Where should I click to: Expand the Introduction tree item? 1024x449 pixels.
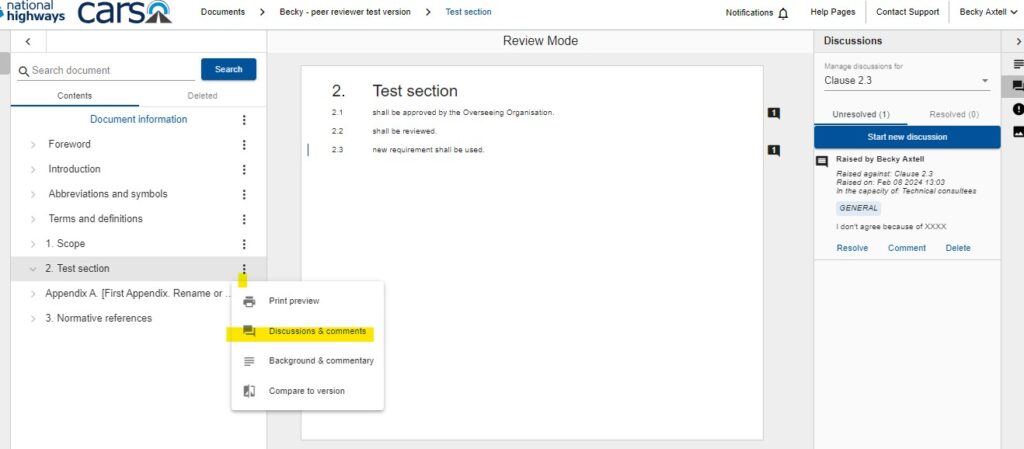(33, 169)
